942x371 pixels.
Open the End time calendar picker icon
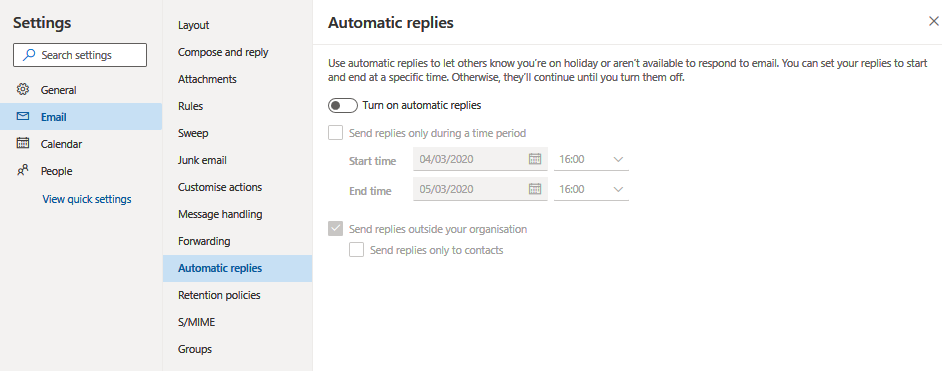coord(535,189)
